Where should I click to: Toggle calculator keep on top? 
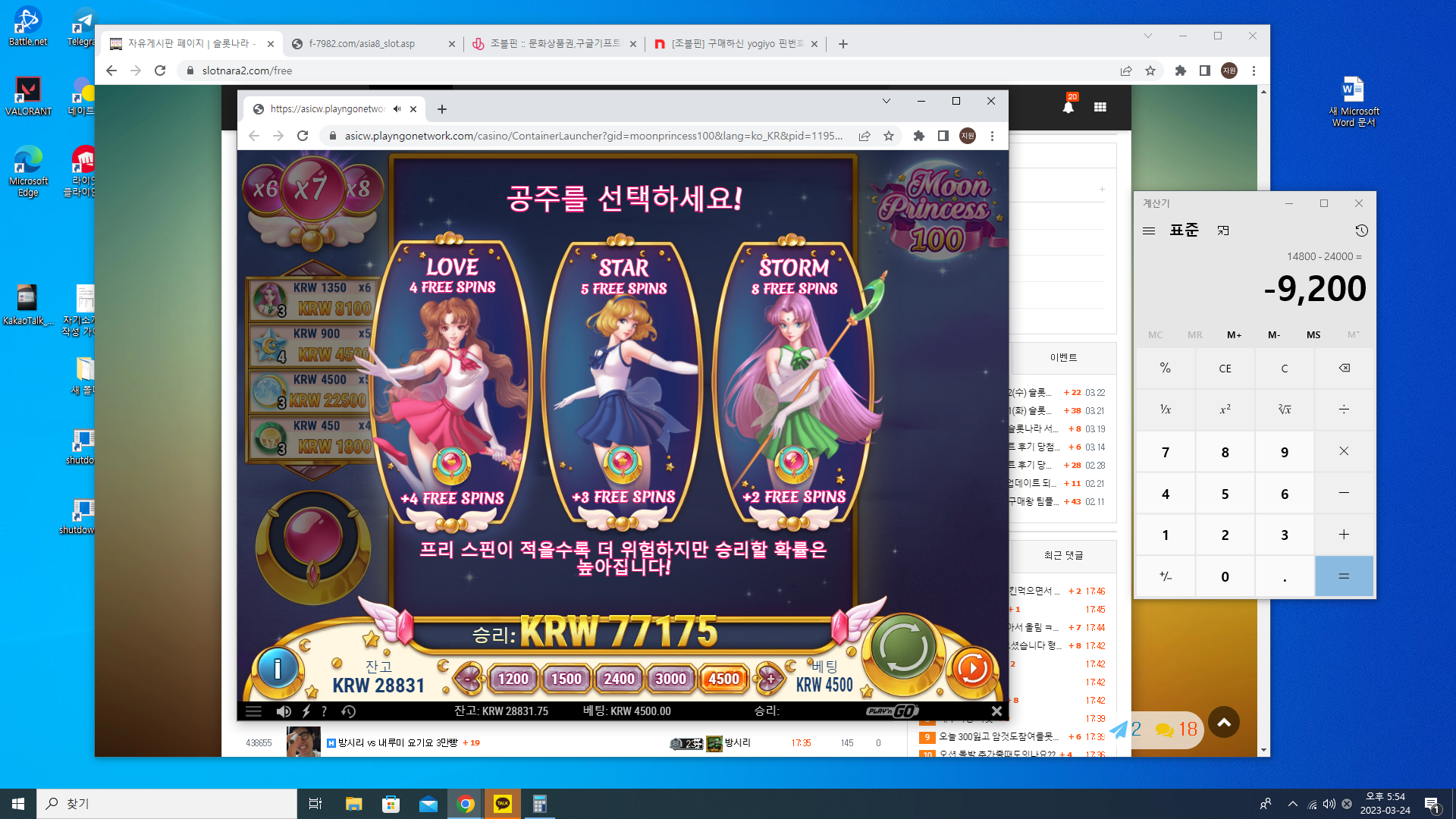click(1223, 231)
